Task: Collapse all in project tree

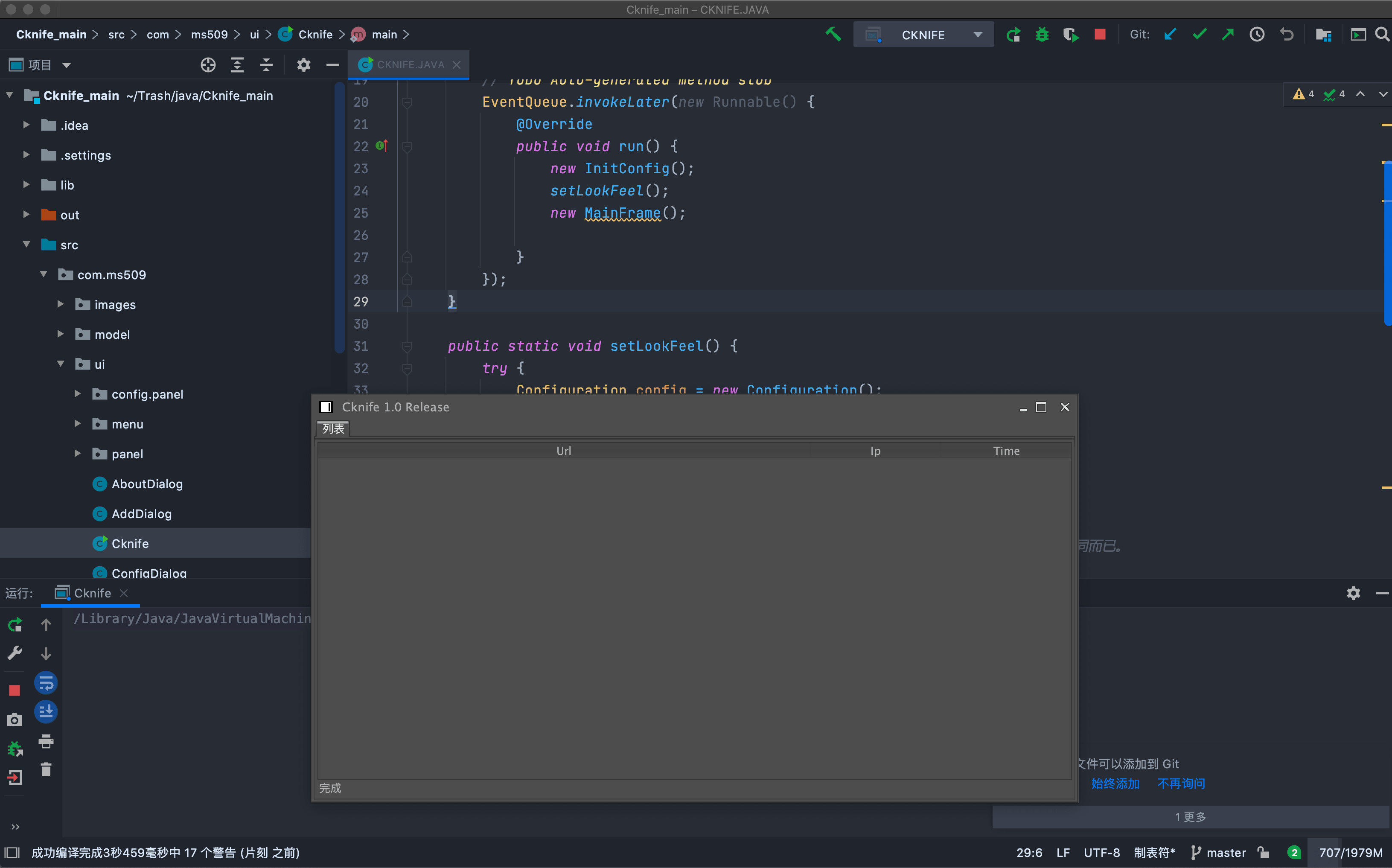Action: pos(266,65)
